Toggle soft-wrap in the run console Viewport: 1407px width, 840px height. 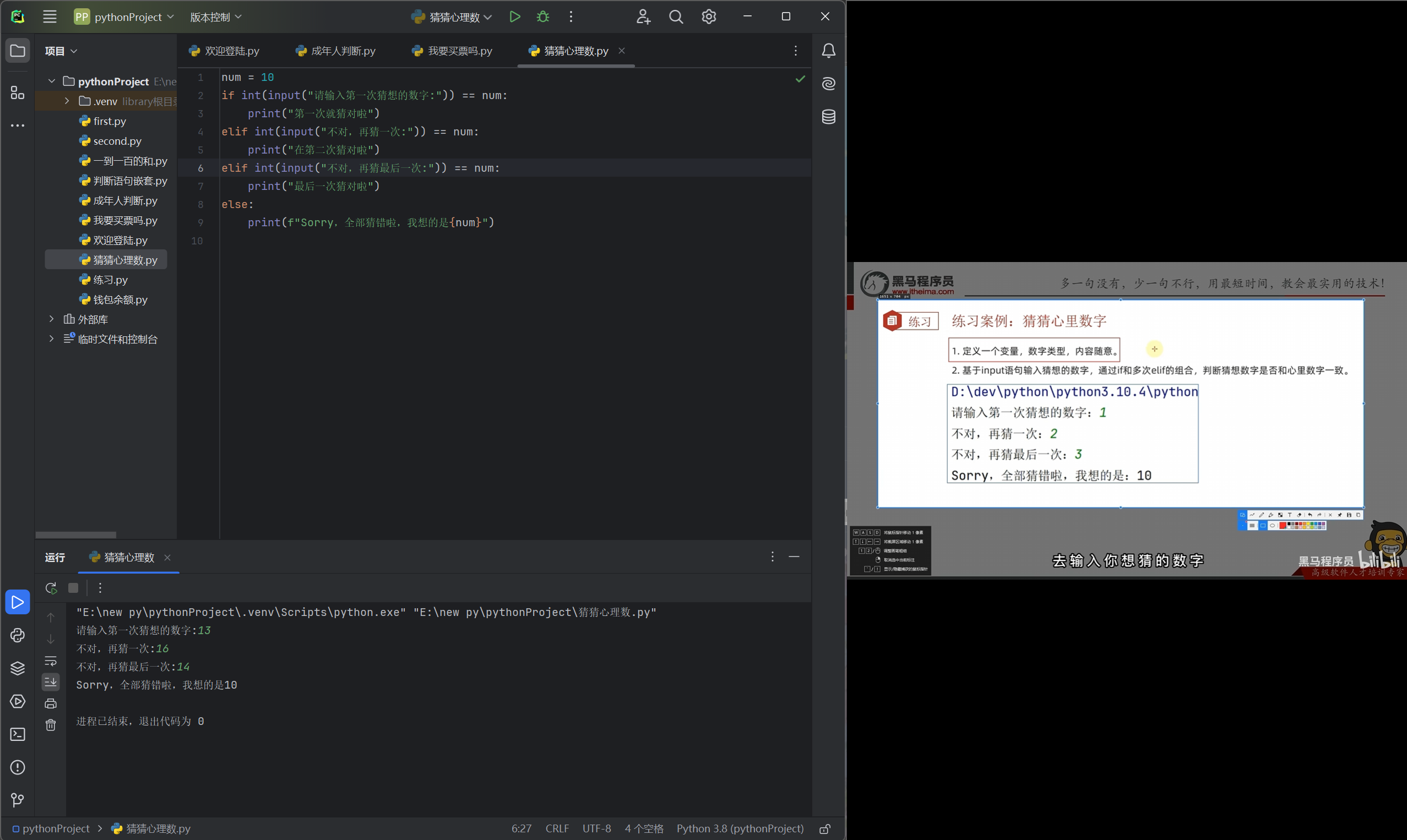[x=51, y=661]
